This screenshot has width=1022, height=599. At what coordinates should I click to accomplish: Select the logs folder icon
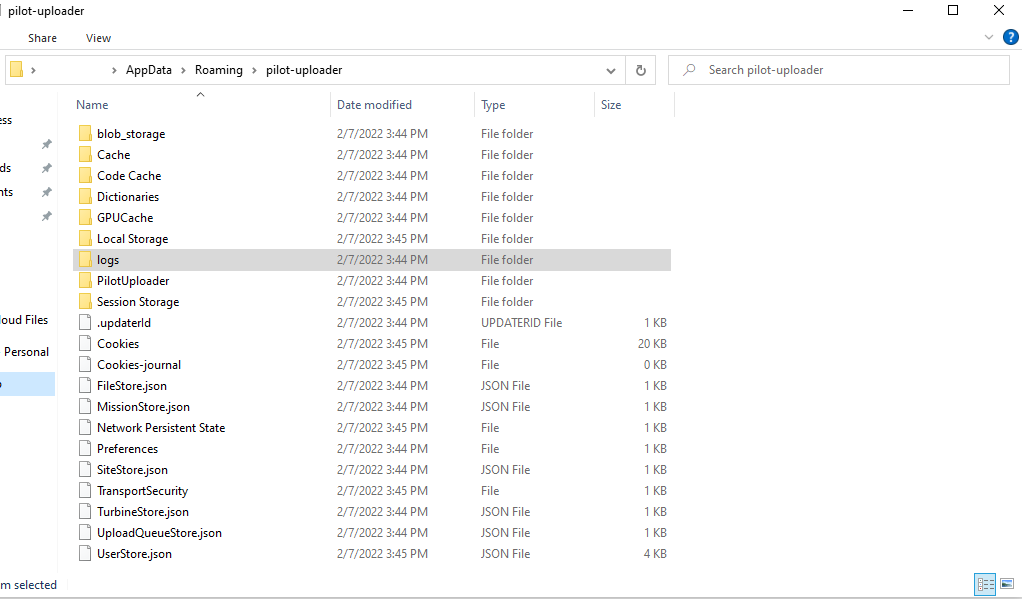[85, 259]
